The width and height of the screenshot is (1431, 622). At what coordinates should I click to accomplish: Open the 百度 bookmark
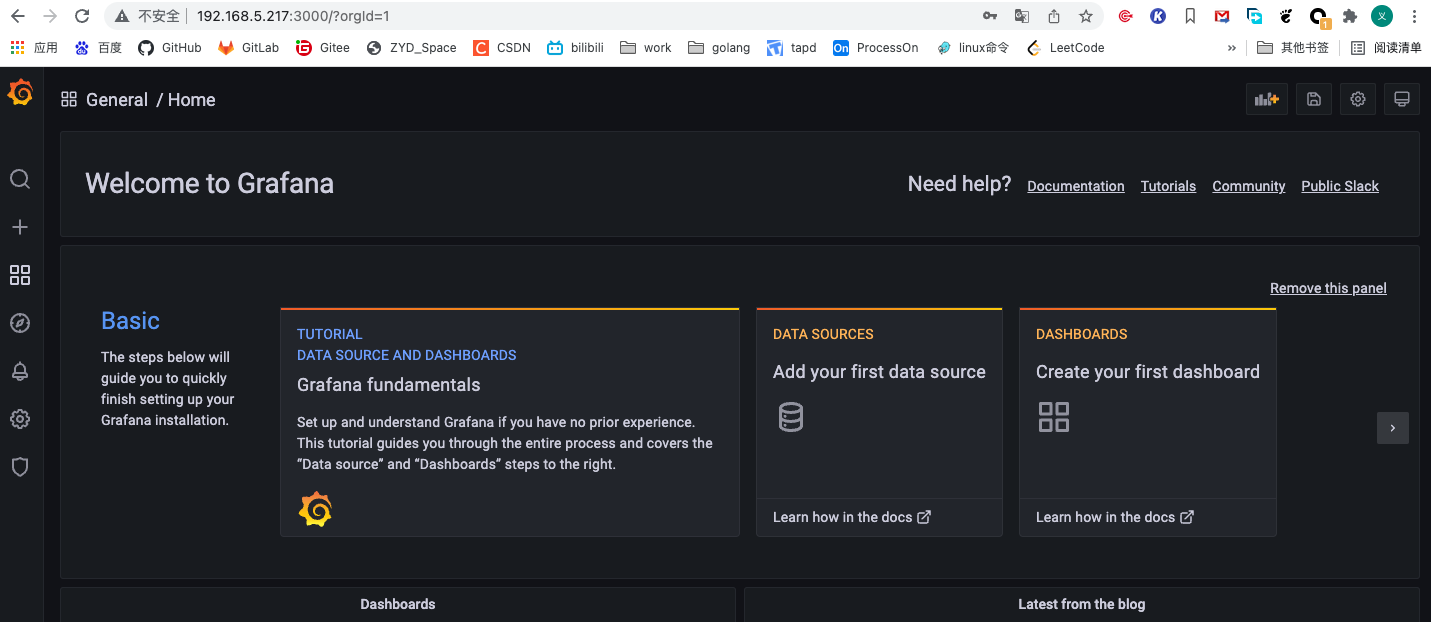pyautogui.click(x=98, y=48)
